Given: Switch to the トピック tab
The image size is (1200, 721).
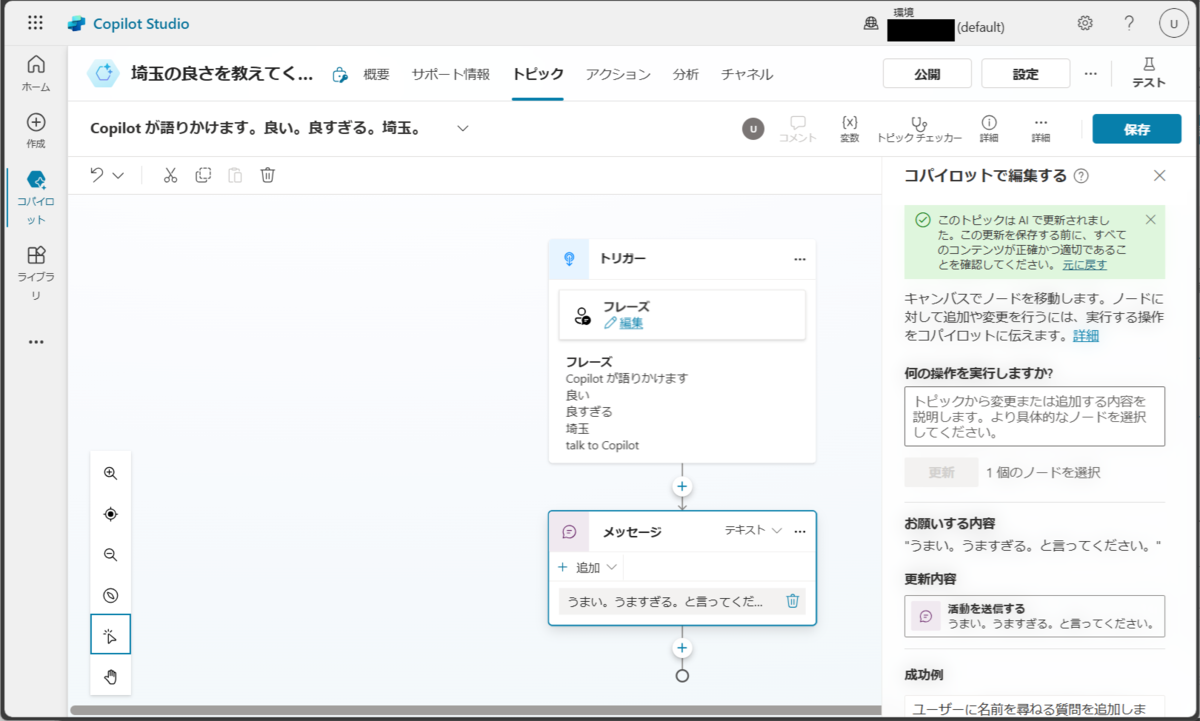Looking at the screenshot, I should [x=538, y=74].
